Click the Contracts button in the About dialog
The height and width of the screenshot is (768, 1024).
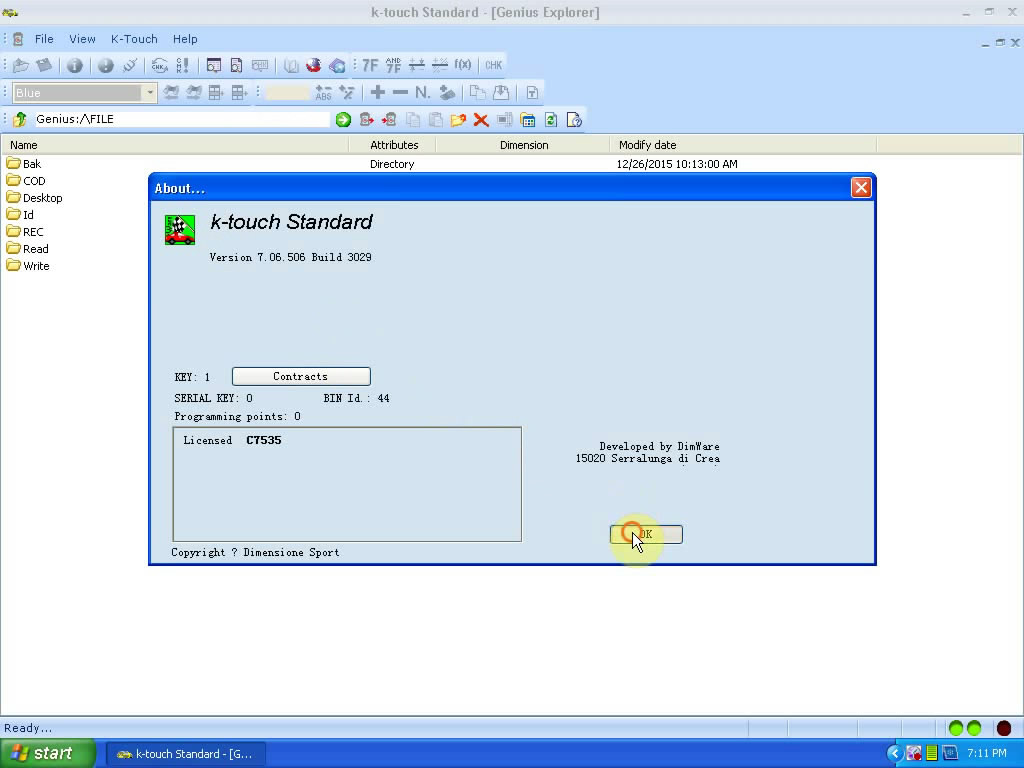[301, 376]
